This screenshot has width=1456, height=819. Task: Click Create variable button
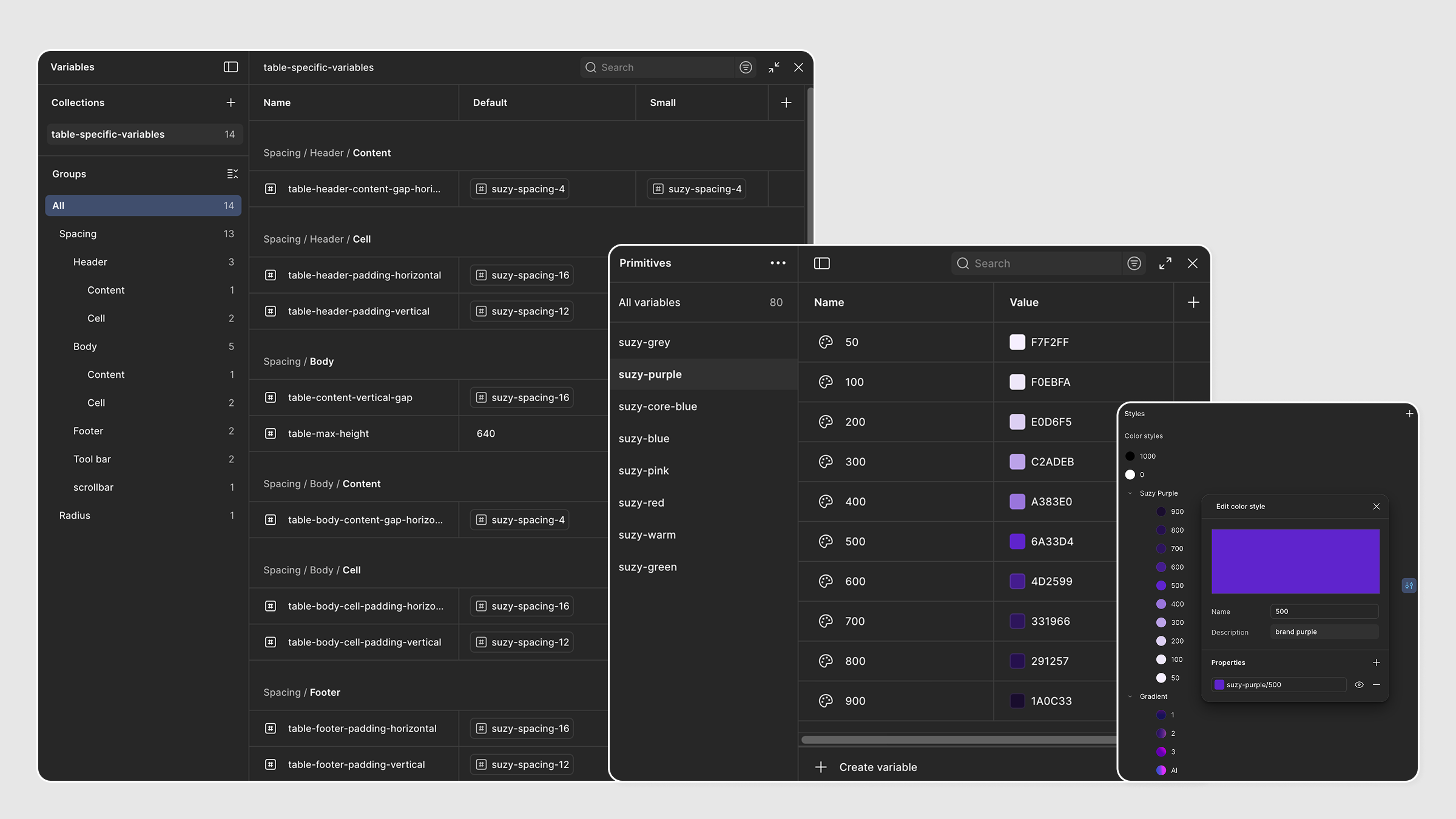tap(866, 767)
